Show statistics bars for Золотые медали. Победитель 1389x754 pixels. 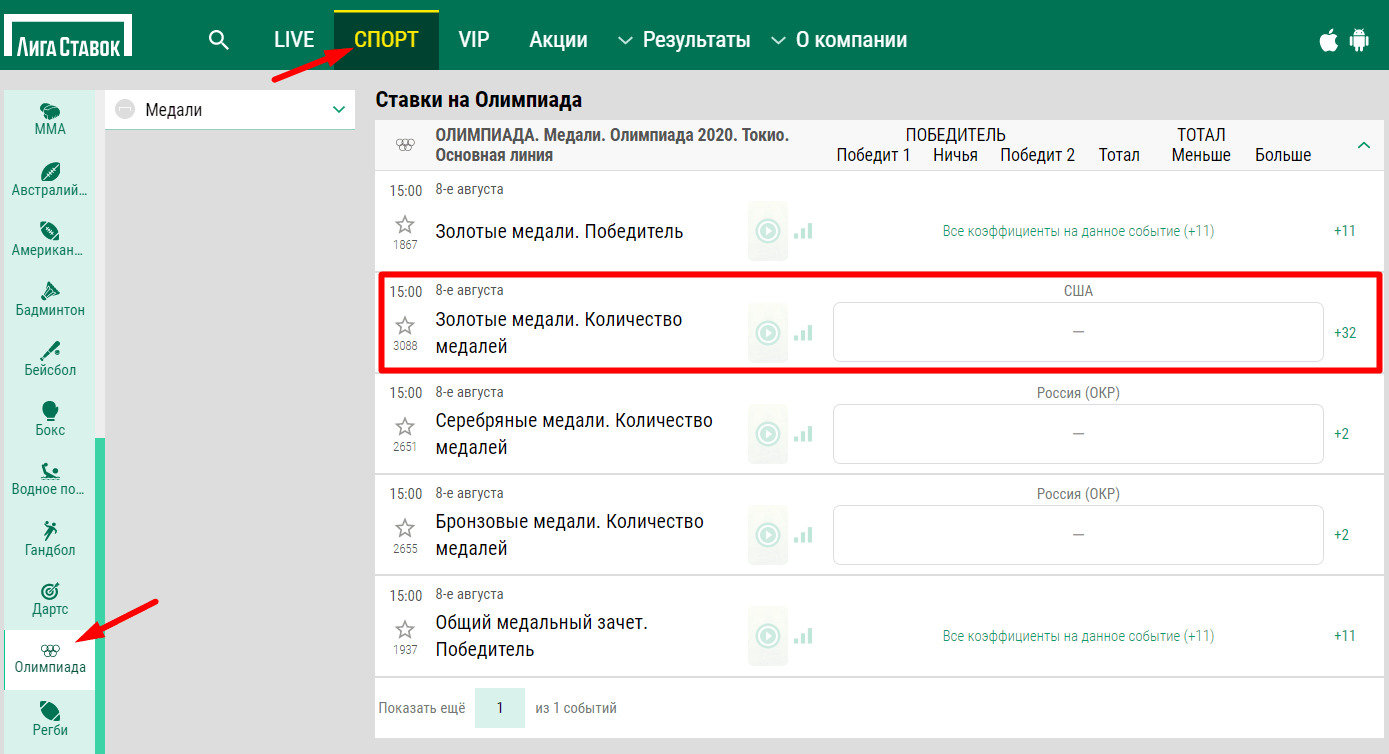click(803, 231)
